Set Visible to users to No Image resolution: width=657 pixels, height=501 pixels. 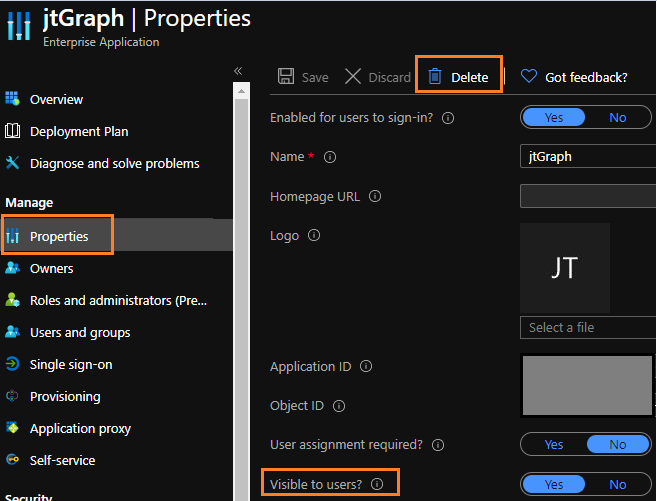click(x=618, y=484)
